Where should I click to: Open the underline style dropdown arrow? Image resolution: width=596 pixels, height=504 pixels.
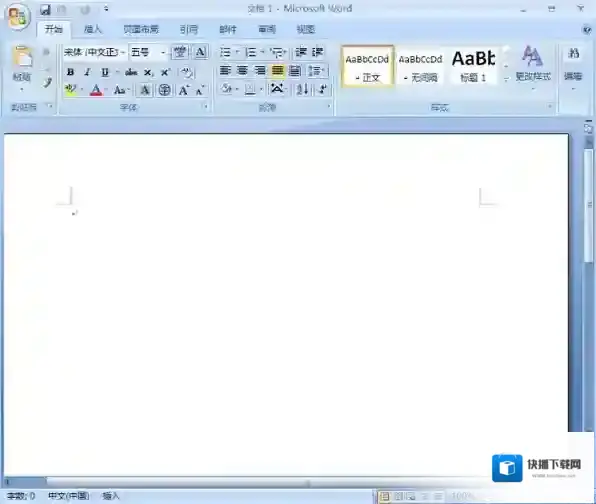117,72
